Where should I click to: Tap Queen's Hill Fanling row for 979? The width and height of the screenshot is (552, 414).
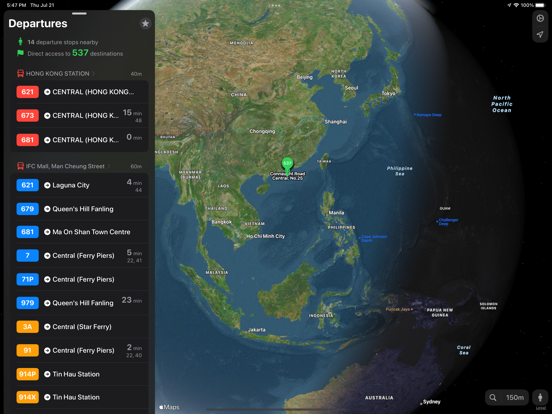79,303
